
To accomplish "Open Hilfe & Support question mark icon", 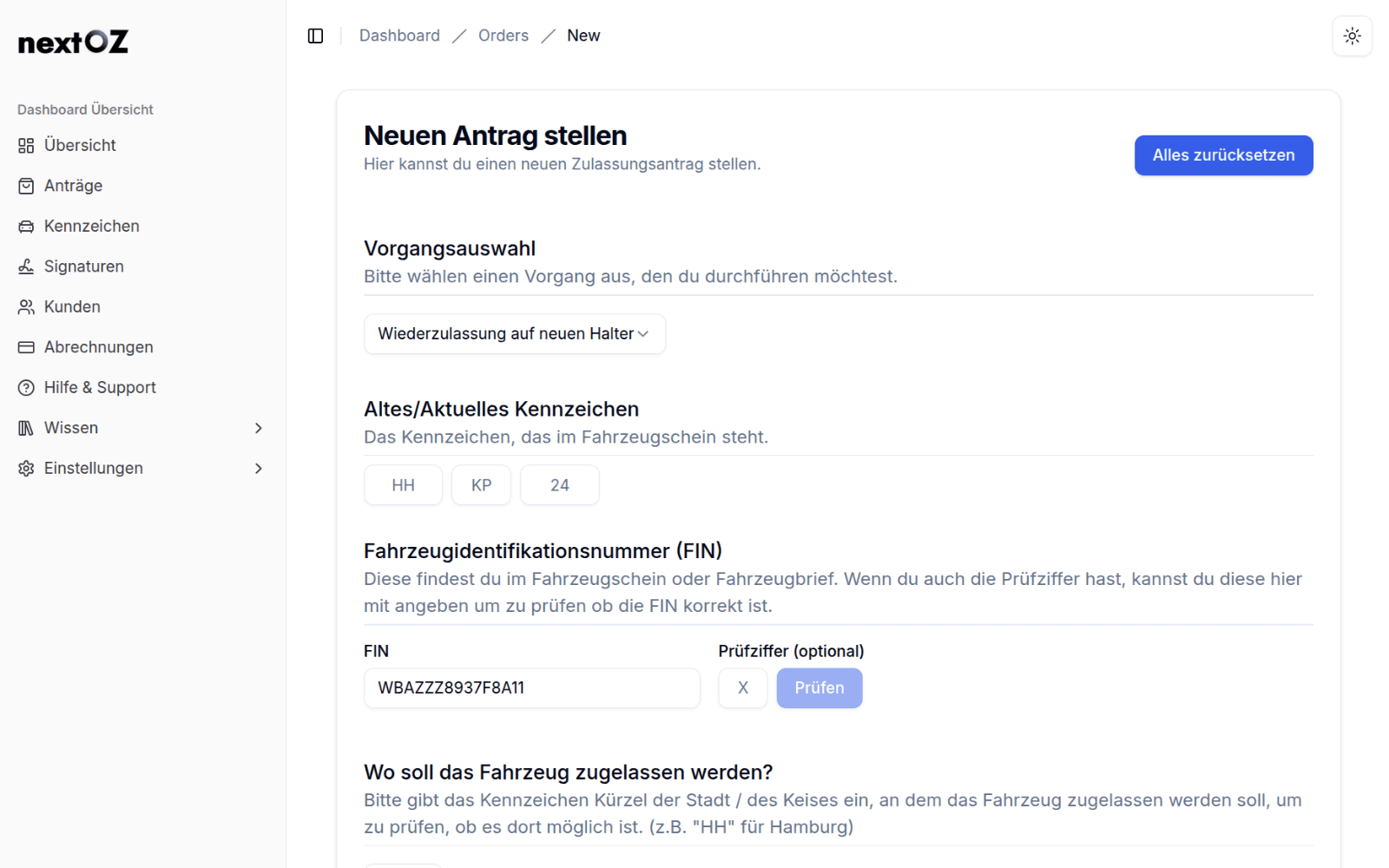I will point(26,387).
